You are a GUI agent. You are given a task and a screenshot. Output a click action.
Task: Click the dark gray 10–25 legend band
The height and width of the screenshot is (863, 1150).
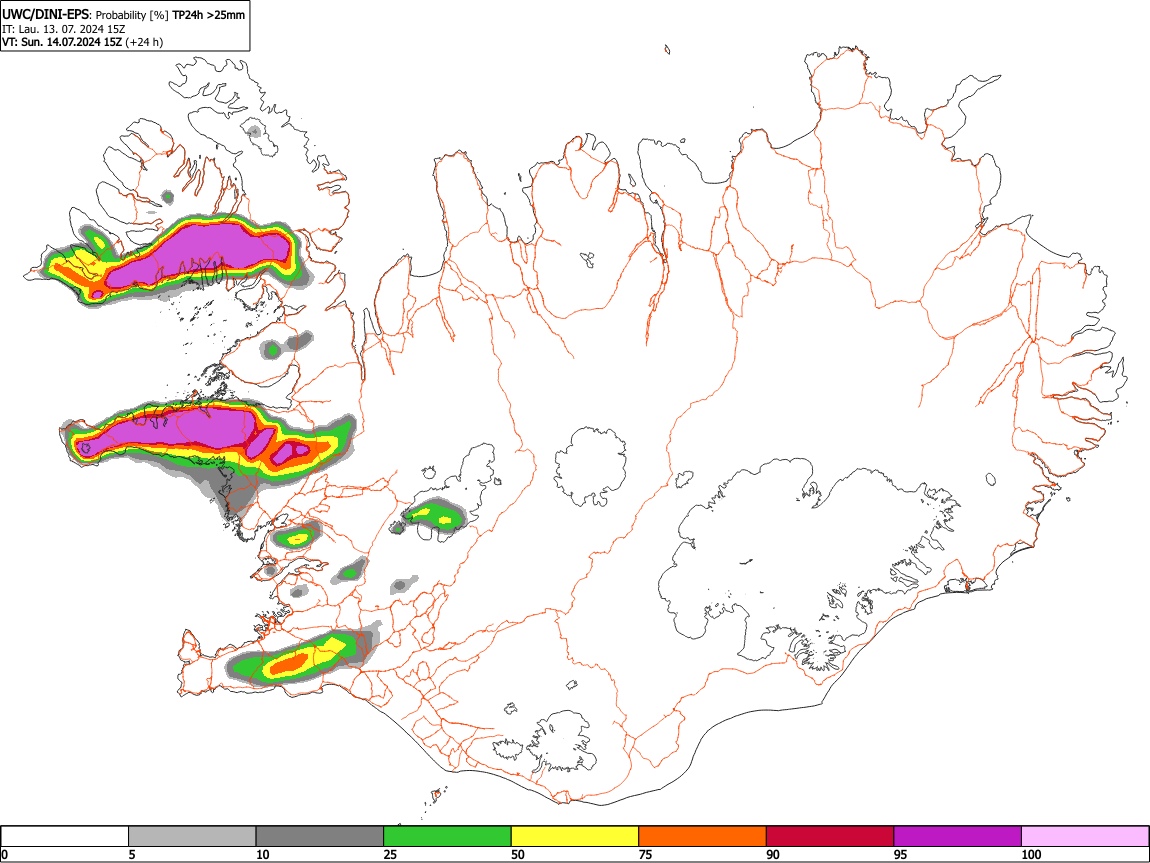tap(320, 837)
